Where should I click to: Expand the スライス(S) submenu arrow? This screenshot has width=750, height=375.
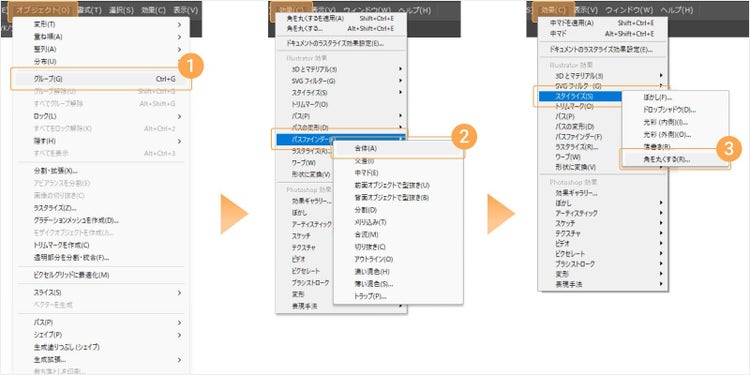tap(179, 292)
